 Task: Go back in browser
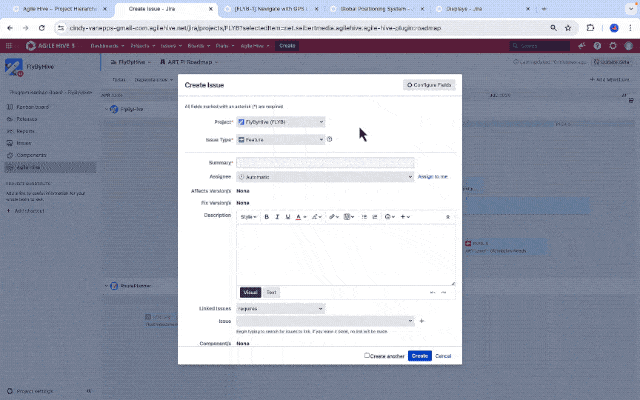coord(10,28)
